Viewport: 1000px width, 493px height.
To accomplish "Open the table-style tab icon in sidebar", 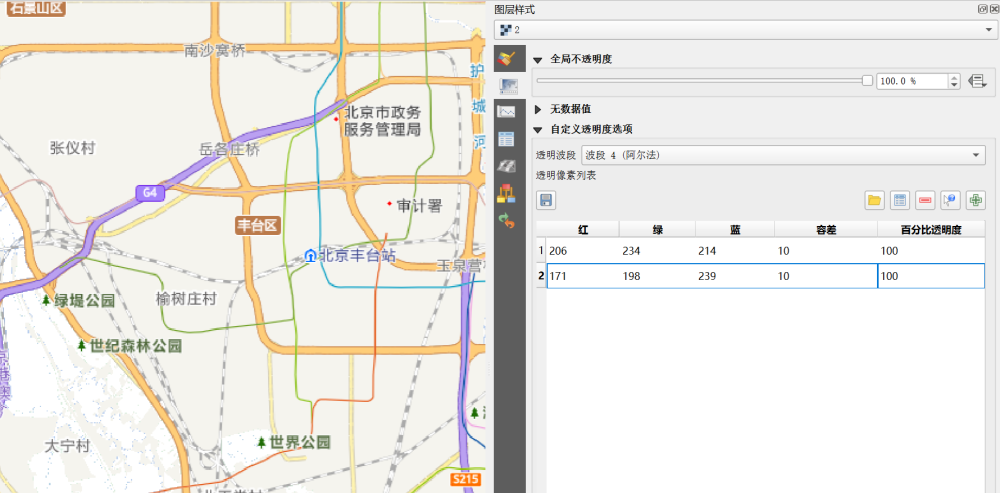I will click(506, 139).
